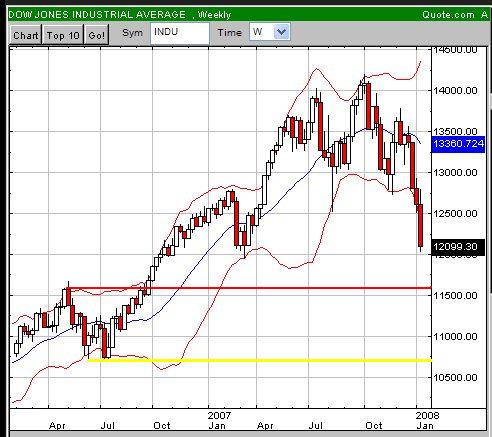Click the yellow horizontal support line near 10700
The image size is (492, 437).
tap(260, 360)
